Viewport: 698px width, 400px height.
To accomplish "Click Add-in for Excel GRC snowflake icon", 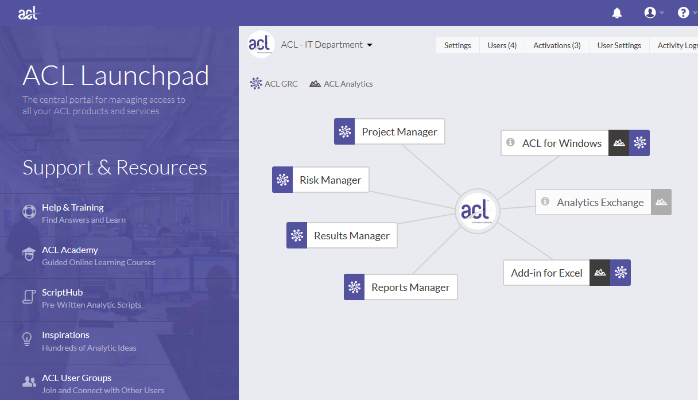I will point(621,273).
